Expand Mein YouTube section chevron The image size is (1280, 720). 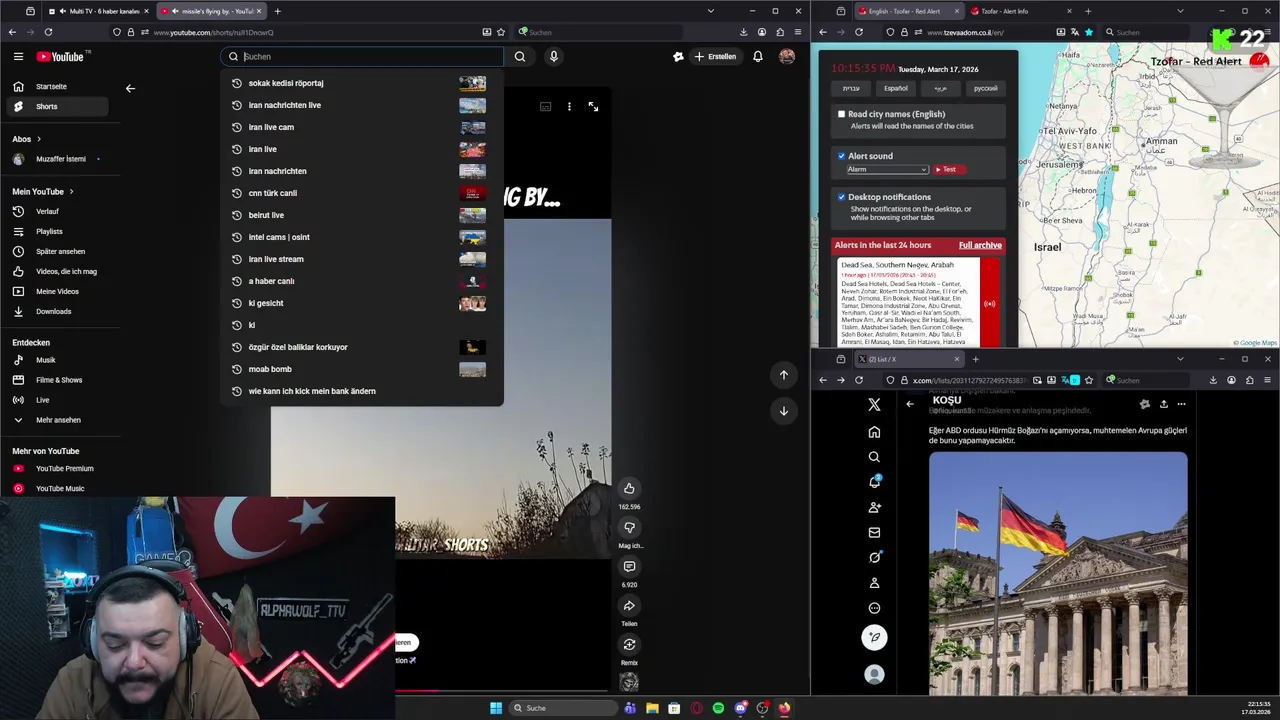72,191
